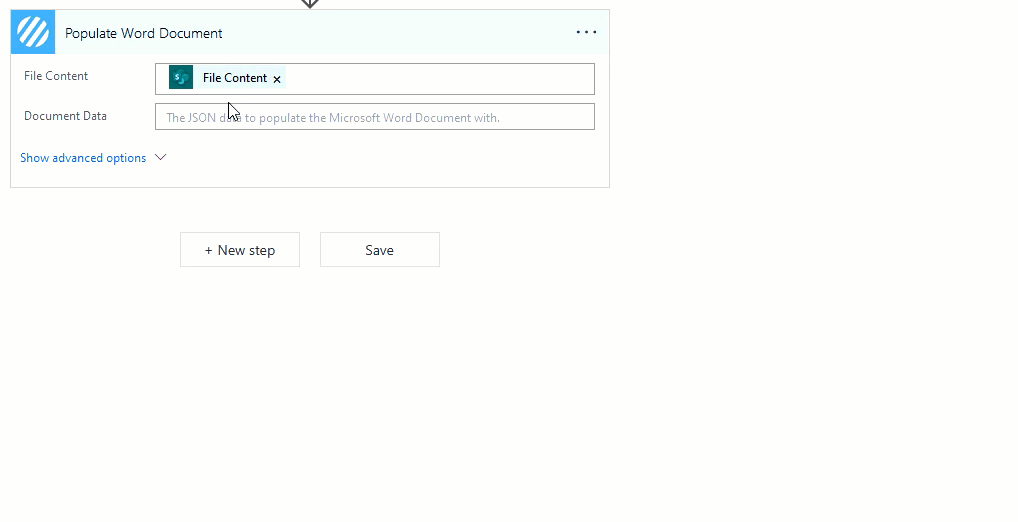This screenshot has height=522, width=1018.
Task: Click the chevron next to Show advanced options
Action: pyautogui.click(x=161, y=157)
